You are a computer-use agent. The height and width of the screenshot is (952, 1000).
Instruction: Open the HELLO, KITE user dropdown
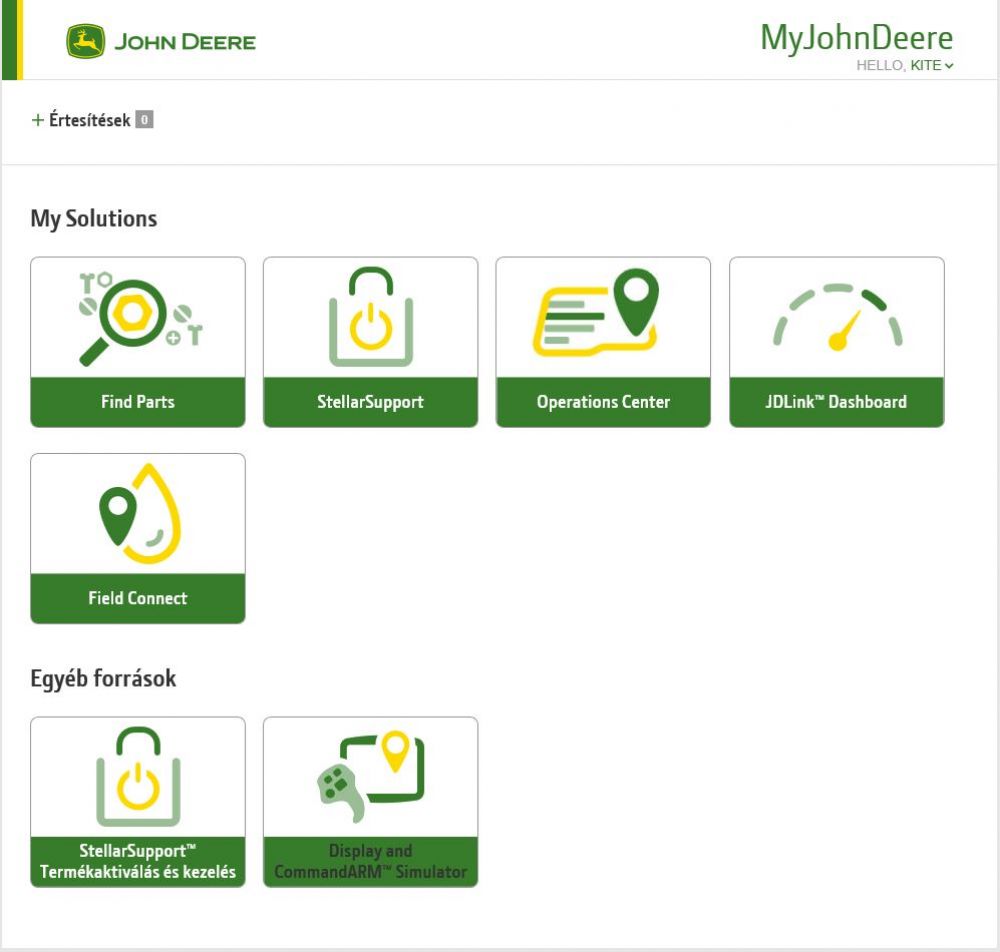pos(904,65)
